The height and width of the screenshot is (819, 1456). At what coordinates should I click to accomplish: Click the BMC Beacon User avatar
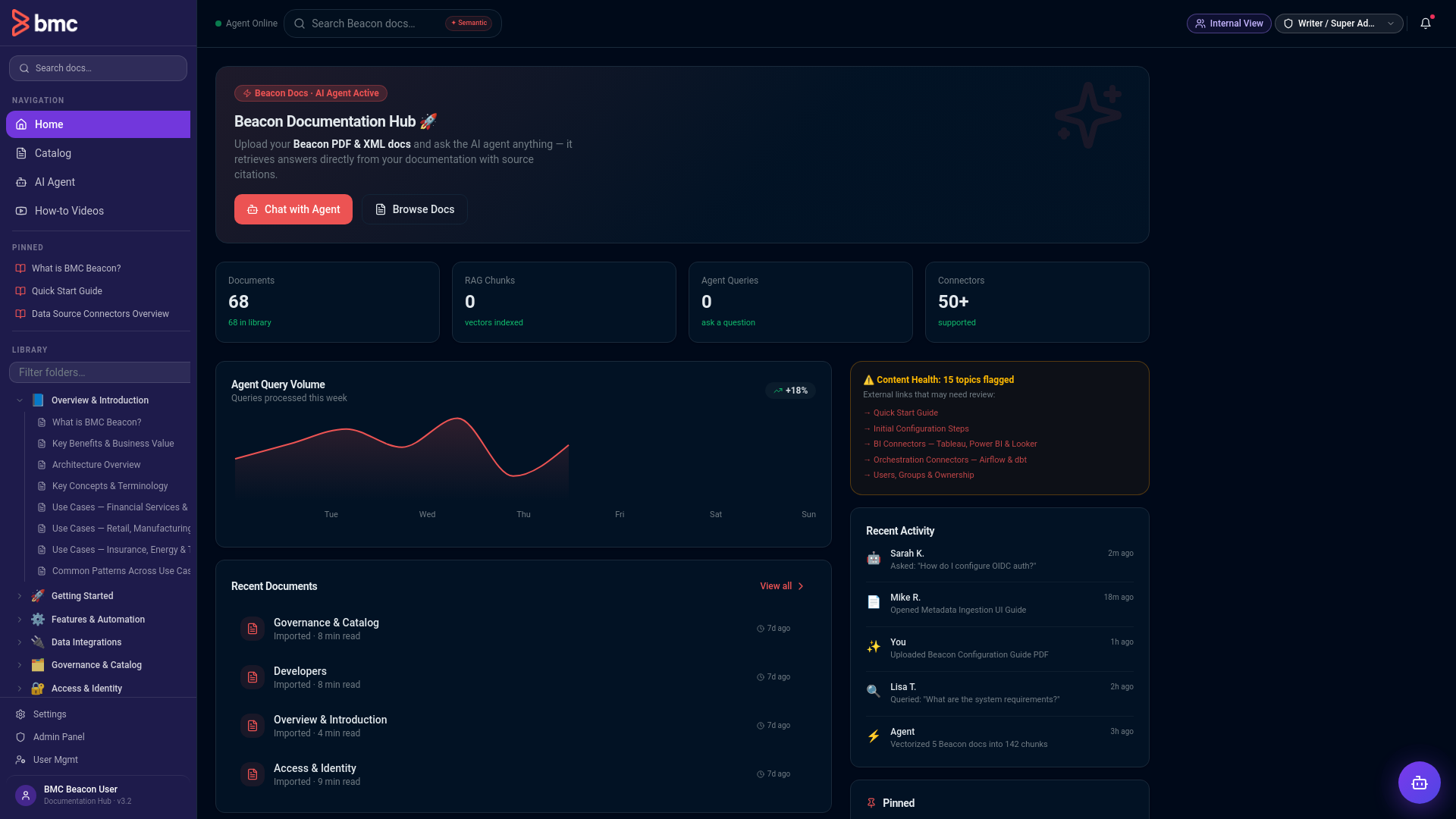26,795
